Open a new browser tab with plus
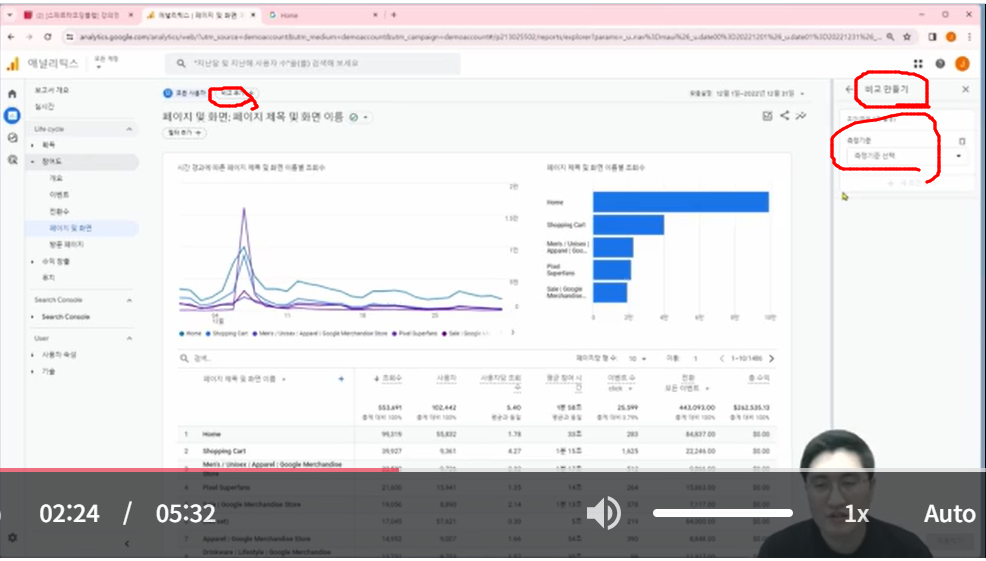The width and height of the screenshot is (986, 561). tap(394, 14)
